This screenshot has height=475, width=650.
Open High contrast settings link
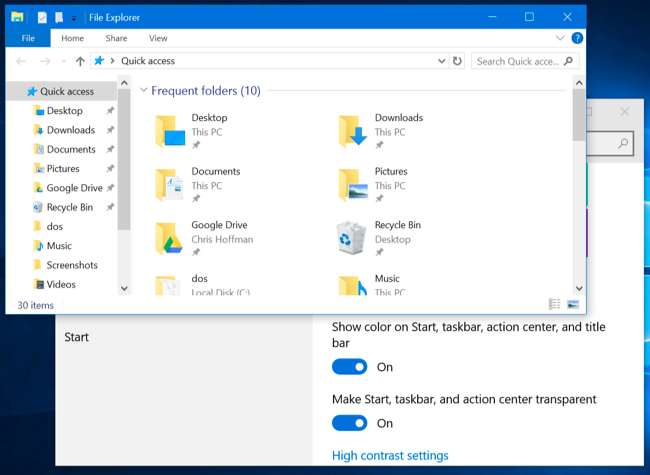tap(390, 455)
